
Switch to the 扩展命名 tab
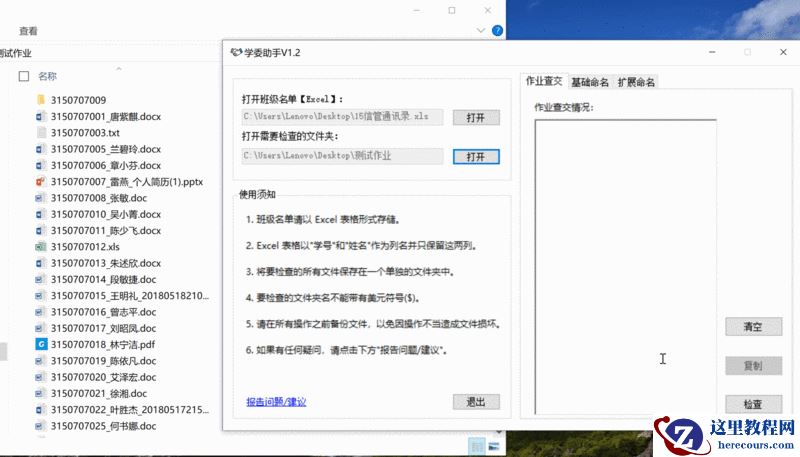[636, 82]
